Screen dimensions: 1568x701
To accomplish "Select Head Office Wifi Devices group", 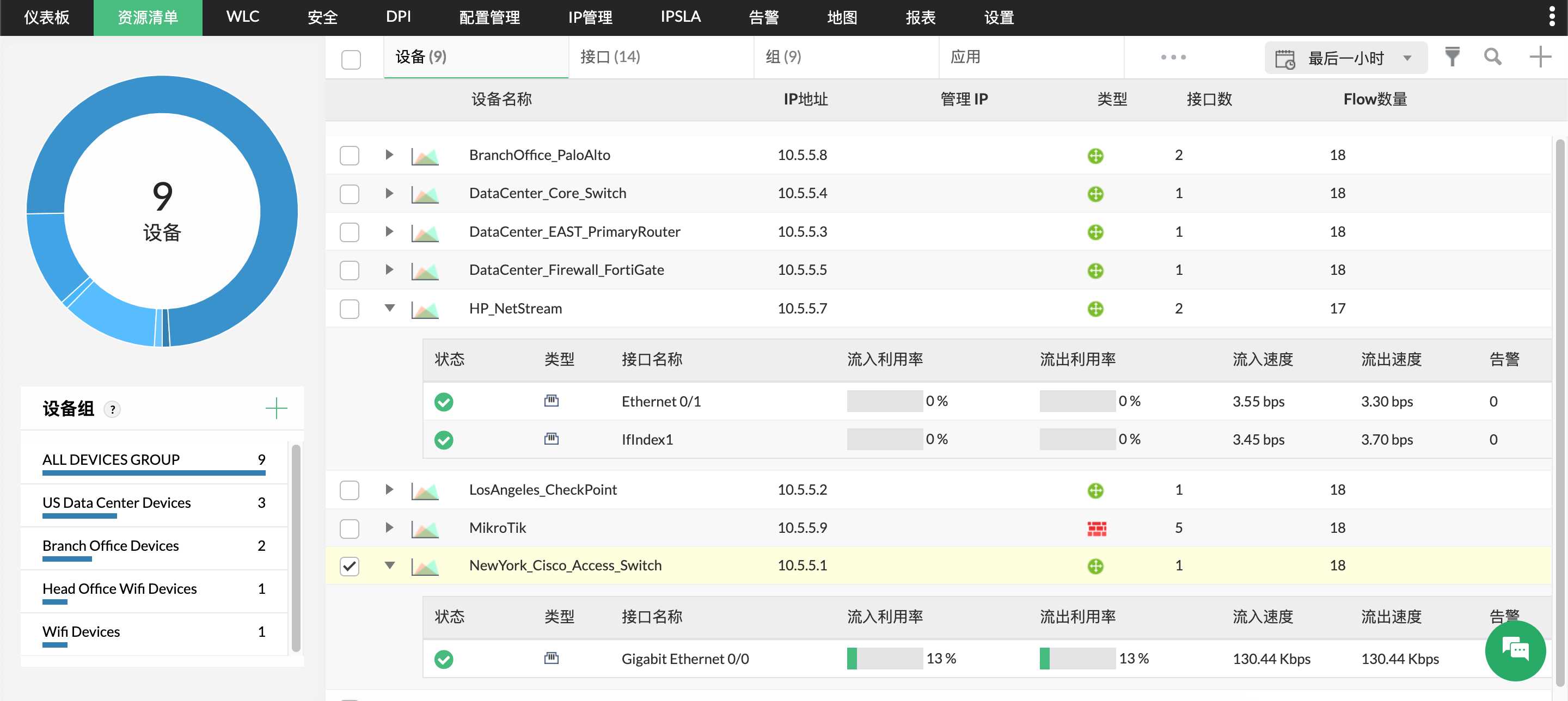I will pos(154,592).
